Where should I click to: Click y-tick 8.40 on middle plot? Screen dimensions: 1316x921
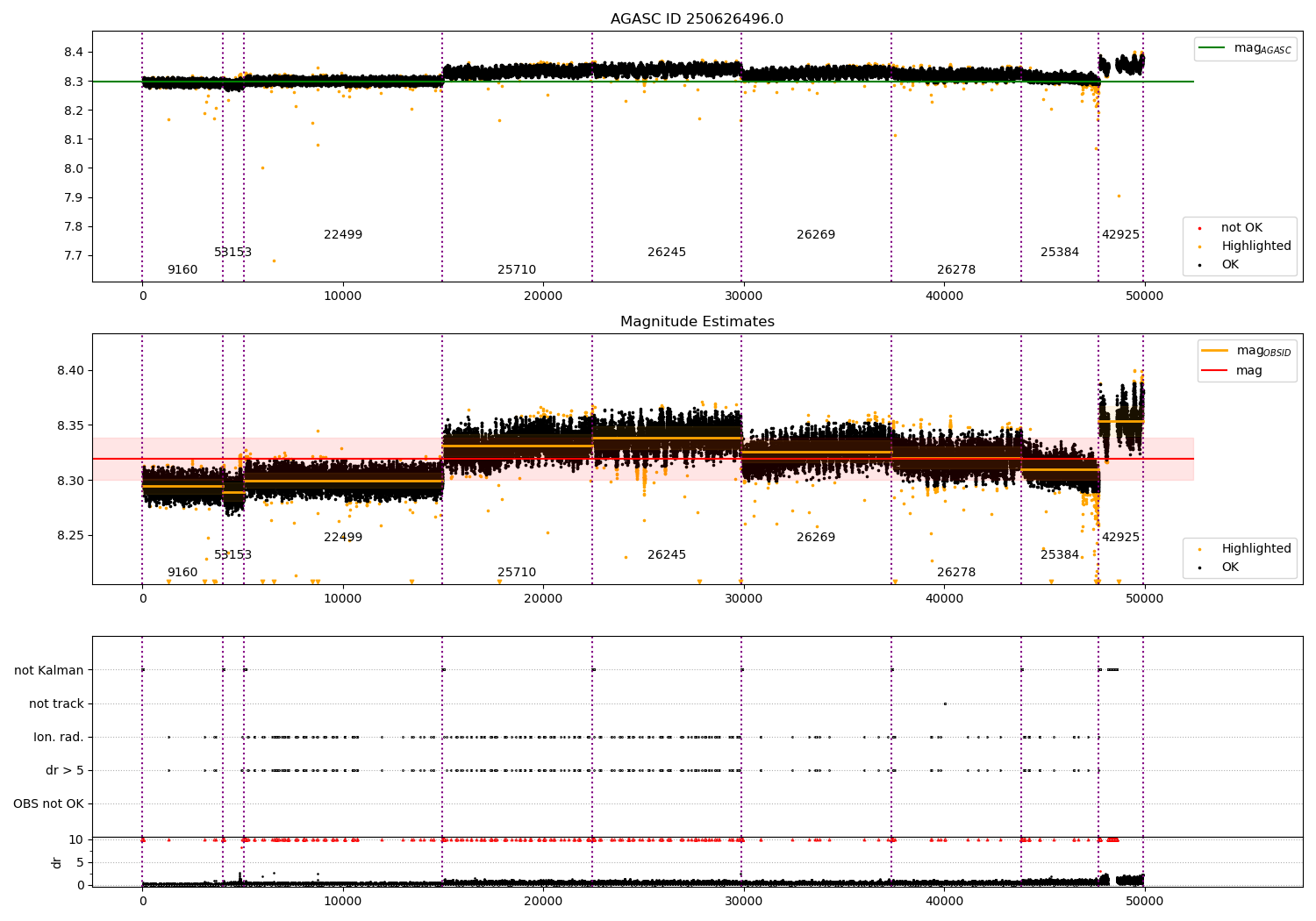click(x=70, y=371)
